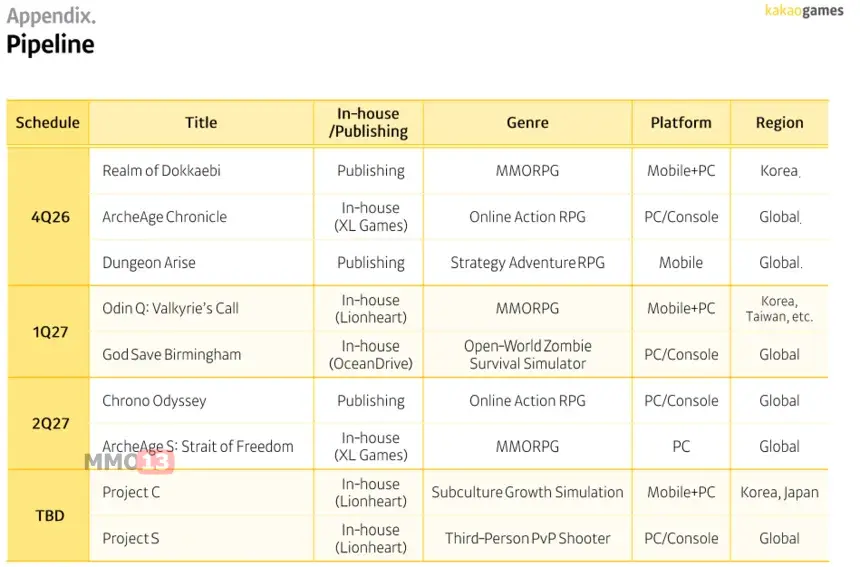
Task: Click 'Mobile+PC' in Realm of Dokkaebi row
Action: point(681,171)
